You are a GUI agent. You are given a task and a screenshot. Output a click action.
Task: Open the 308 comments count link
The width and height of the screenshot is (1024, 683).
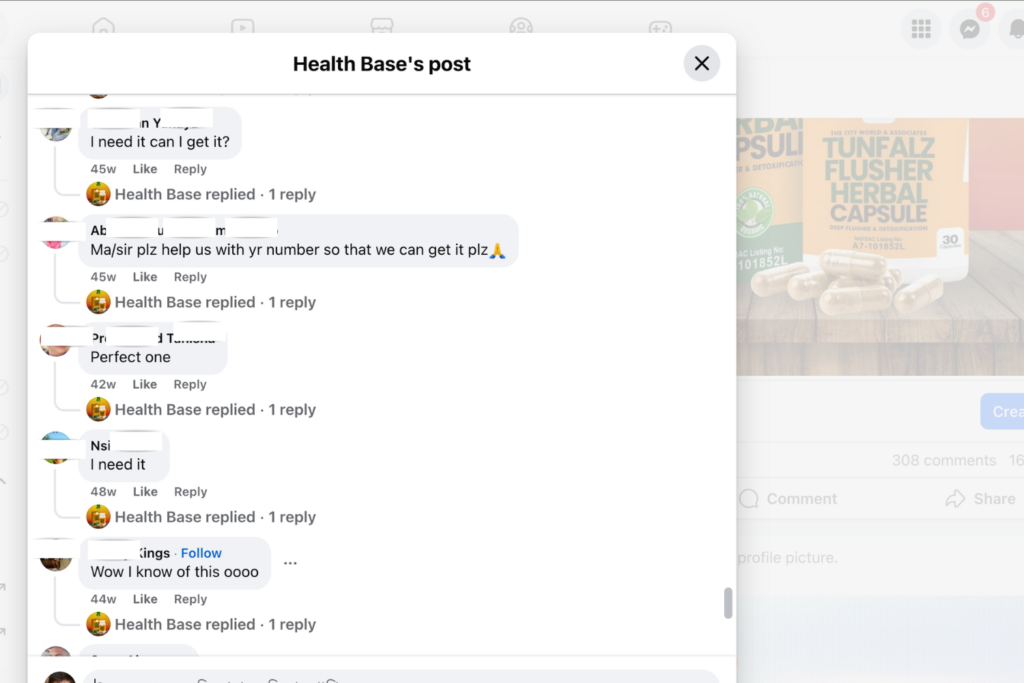coord(944,460)
